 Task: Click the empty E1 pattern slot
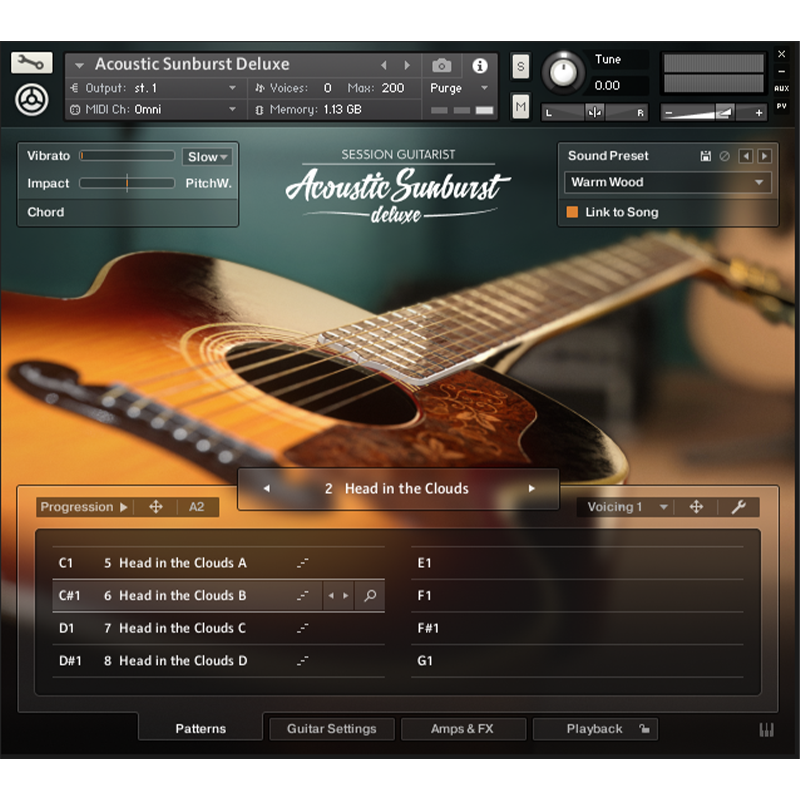(577, 563)
